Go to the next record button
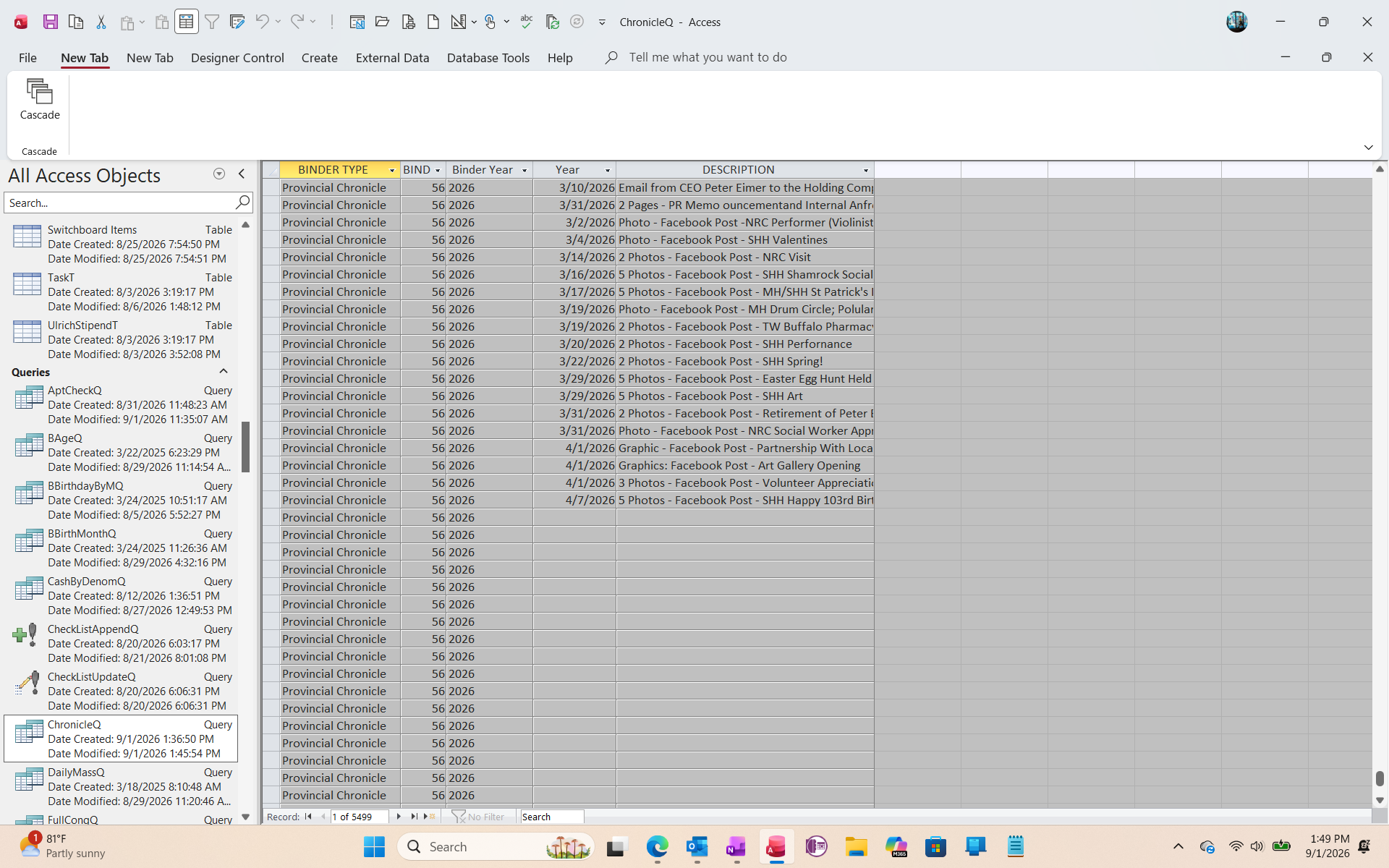This screenshot has height=868, width=1389. click(x=399, y=817)
